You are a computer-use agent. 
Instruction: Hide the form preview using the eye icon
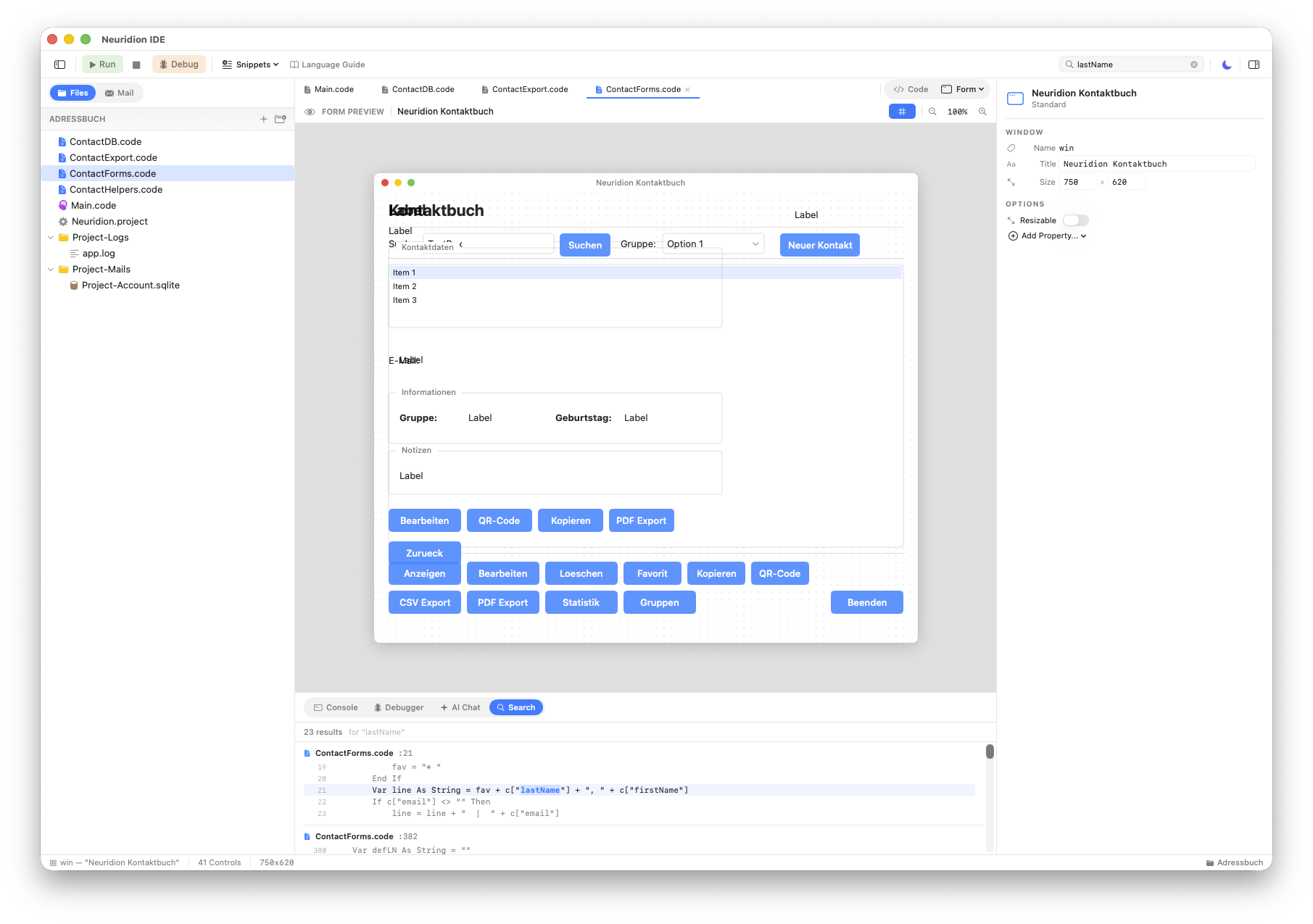(x=310, y=112)
